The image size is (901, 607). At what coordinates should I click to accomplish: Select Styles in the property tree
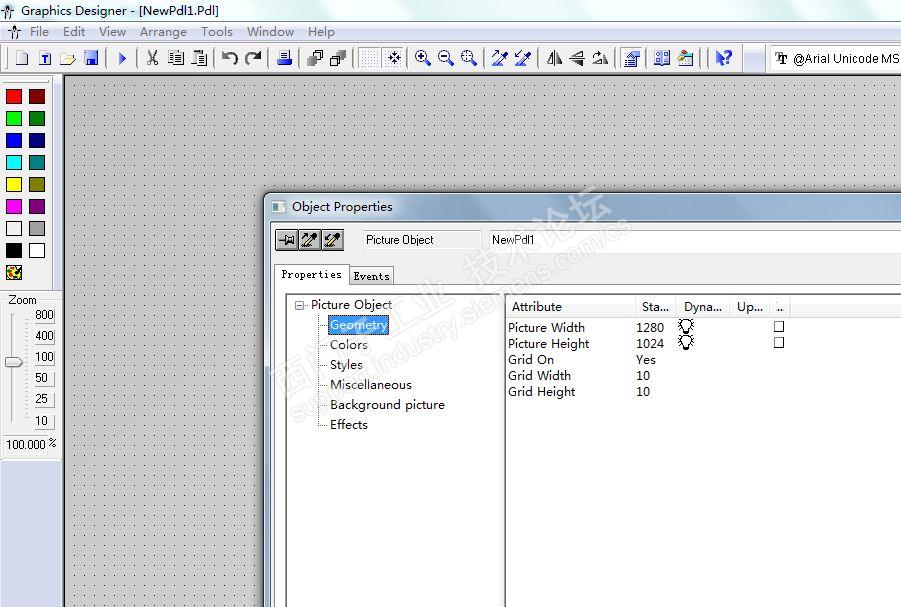(346, 365)
